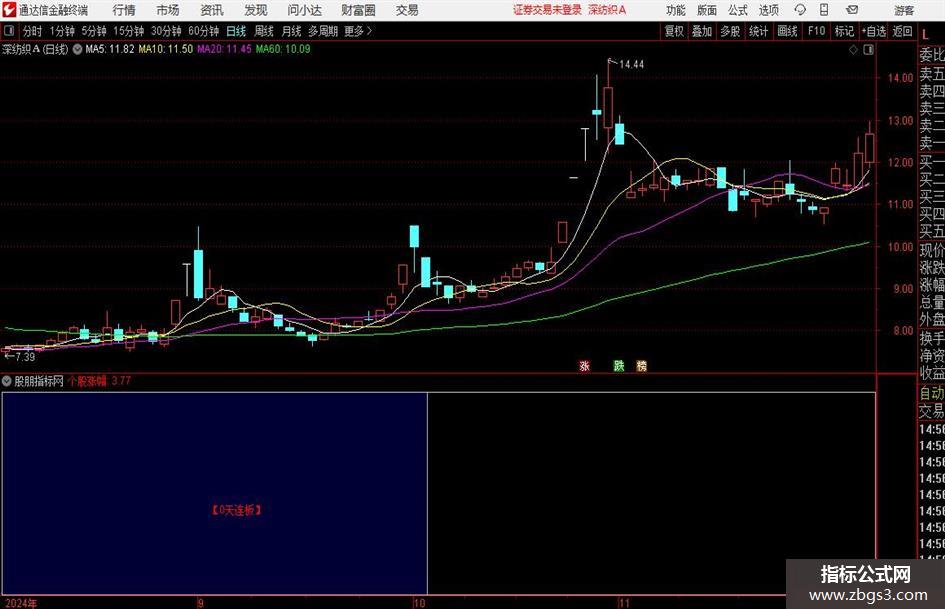Open the 市场 menu
945x609 pixels.
[x=168, y=10]
